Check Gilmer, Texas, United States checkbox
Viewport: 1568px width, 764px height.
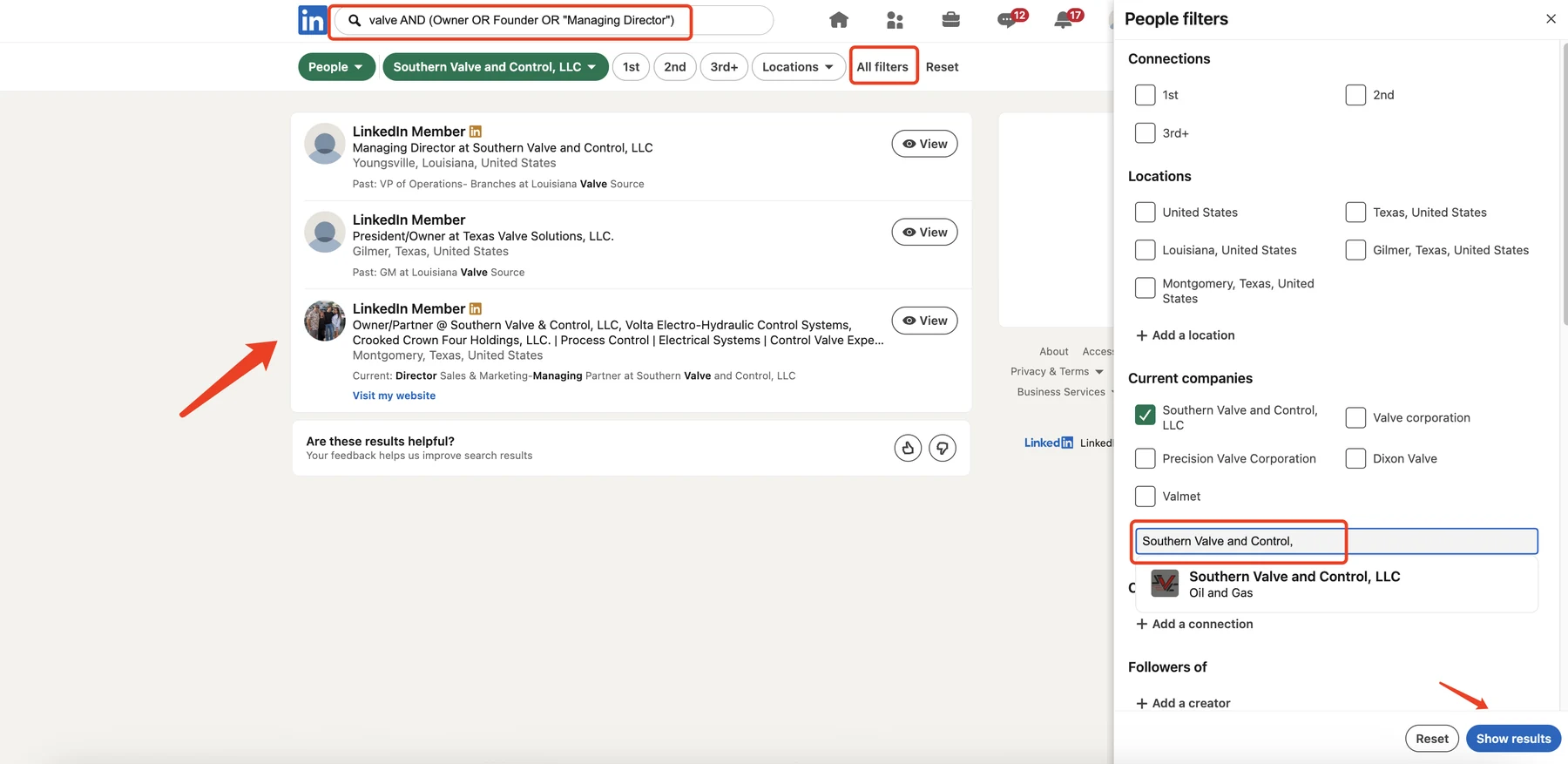click(1355, 250)
